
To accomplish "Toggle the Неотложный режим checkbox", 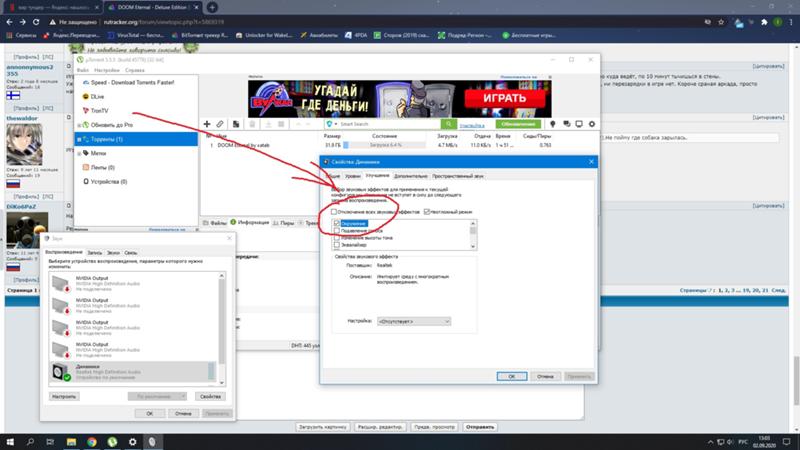I will coord(427,212).
